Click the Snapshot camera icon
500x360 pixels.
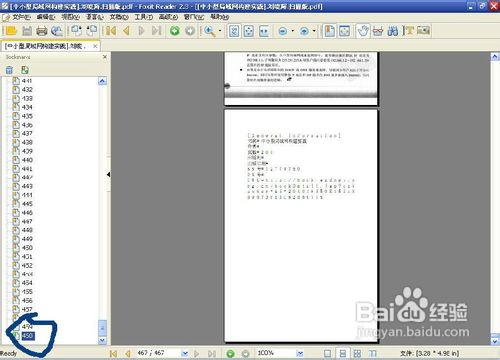(423, 31)
